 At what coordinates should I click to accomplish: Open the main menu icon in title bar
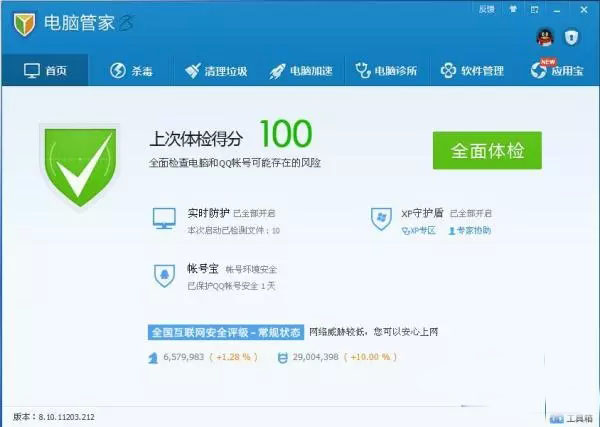pyautogui.click(x=535, y=9)
